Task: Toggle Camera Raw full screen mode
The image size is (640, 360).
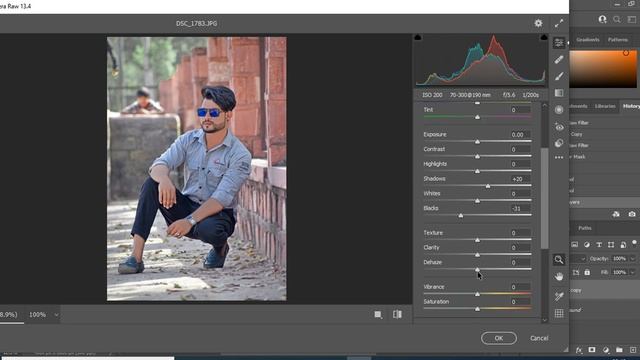Action: click(559, 23)
